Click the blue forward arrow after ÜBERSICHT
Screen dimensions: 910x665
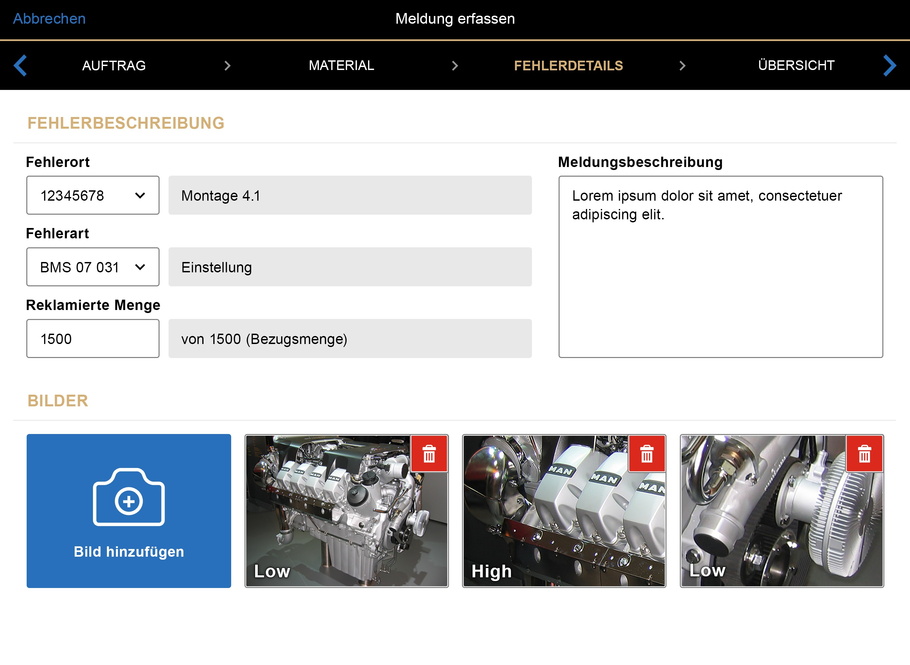(889, 66)
